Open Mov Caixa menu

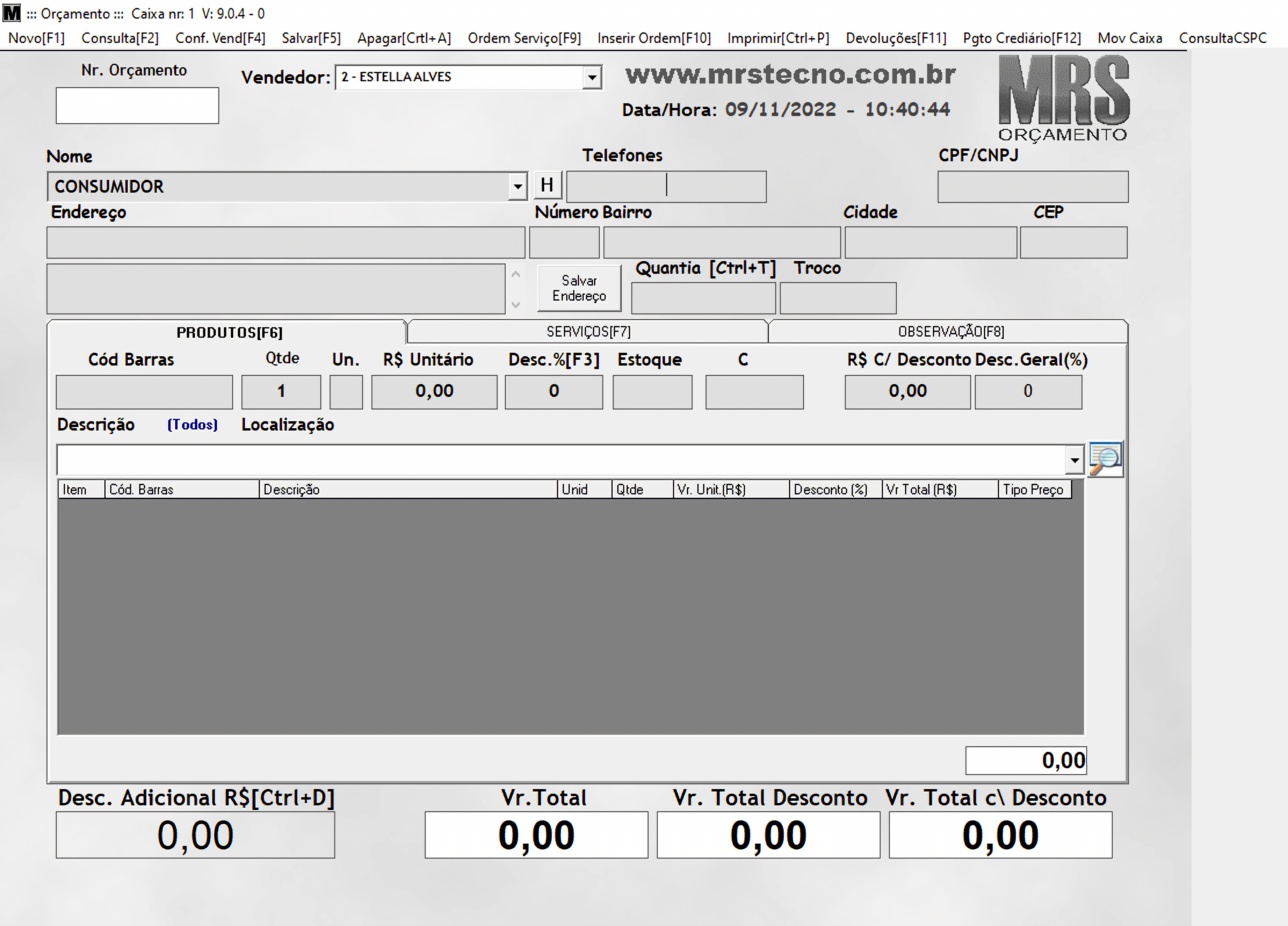(1130, 38)
